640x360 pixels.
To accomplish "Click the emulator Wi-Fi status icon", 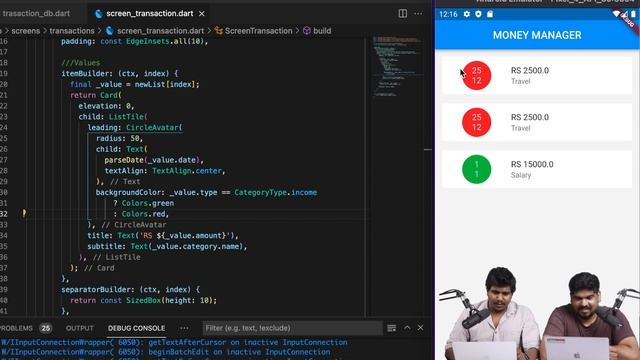I will (616, 14).
